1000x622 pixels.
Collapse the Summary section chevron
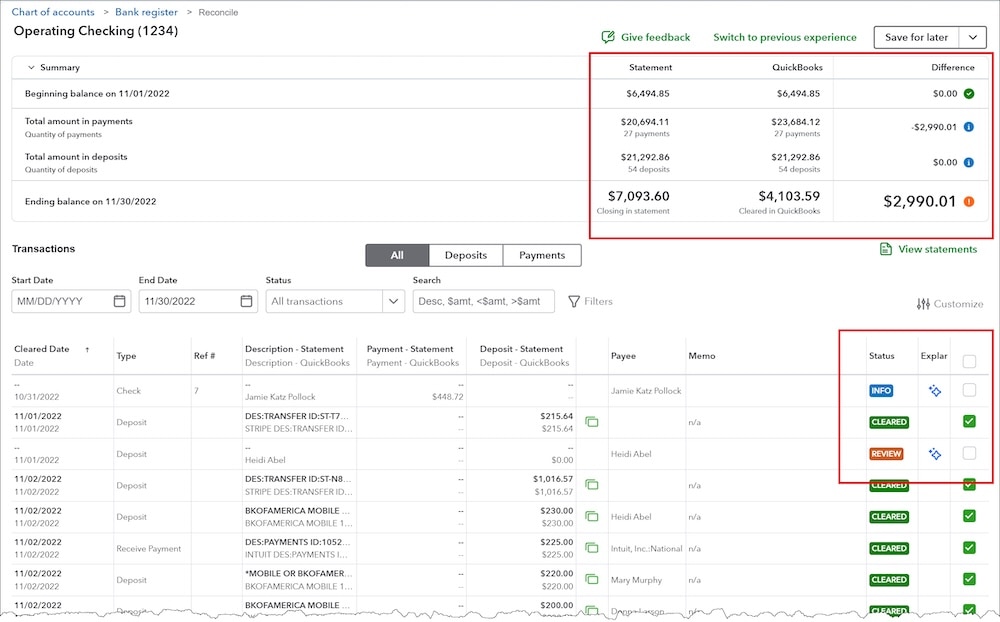click(31, 68)
